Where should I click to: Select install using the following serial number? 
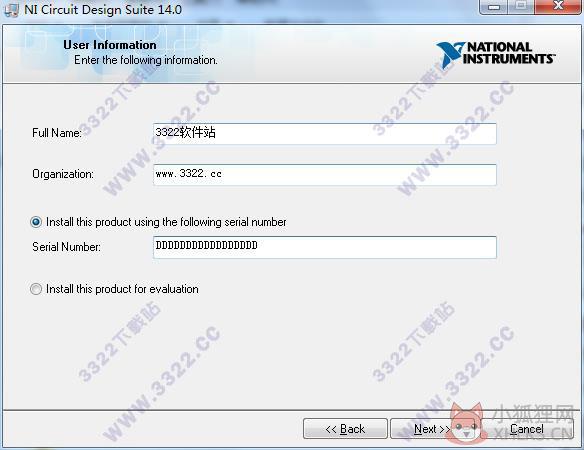36,222
